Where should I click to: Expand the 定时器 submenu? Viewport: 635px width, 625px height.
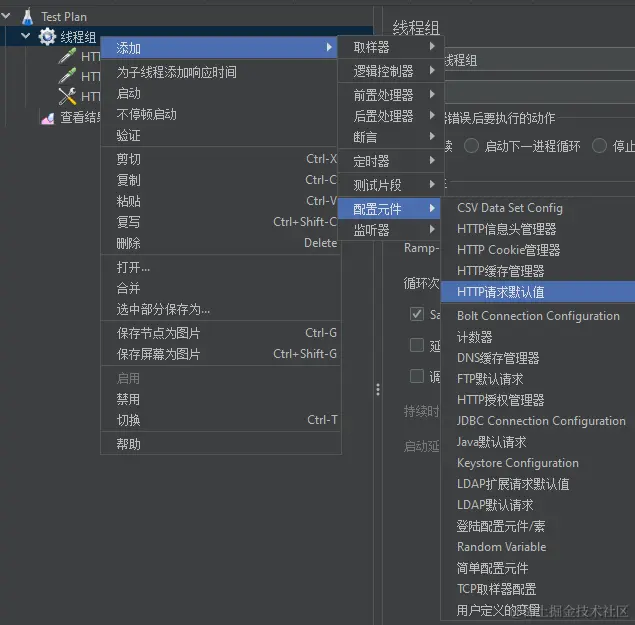coord(391,161)
